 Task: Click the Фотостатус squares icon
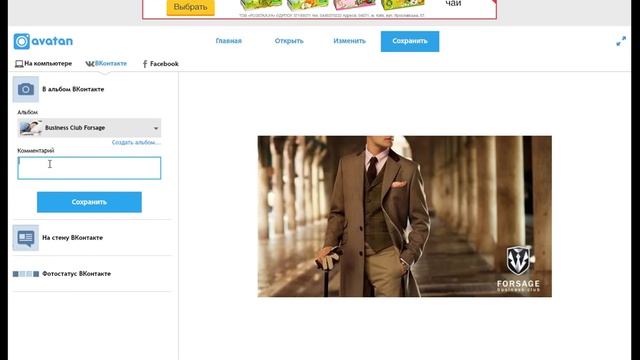point(26,274)
